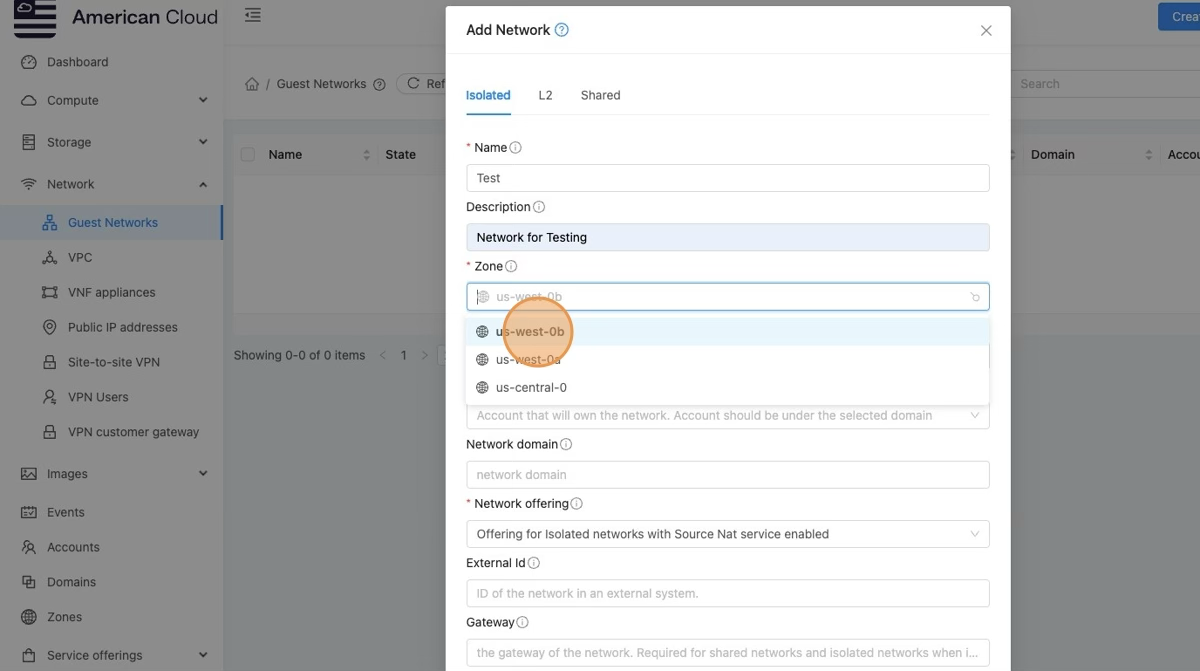Click the help icon next to Guest Networks breadcrumb
This screenshot has width=1200, height=671.
(379, 85)
